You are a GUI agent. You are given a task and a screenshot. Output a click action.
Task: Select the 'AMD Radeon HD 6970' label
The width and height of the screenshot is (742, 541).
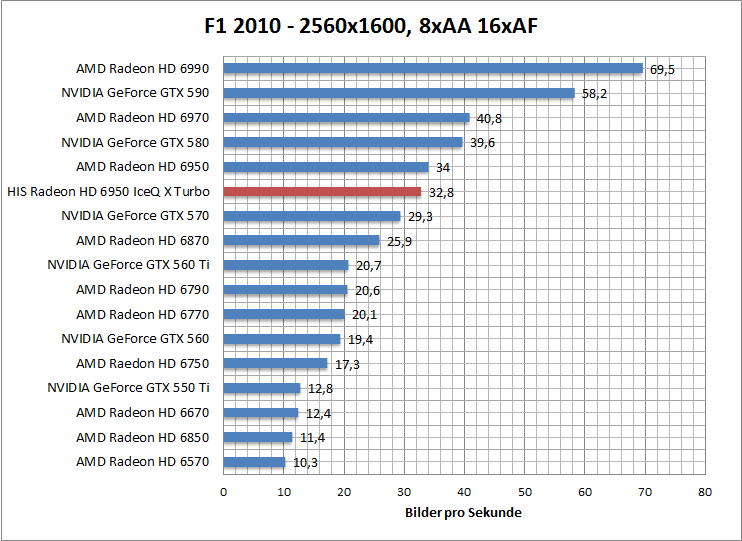pyautogui.click(x=142, y=117)
